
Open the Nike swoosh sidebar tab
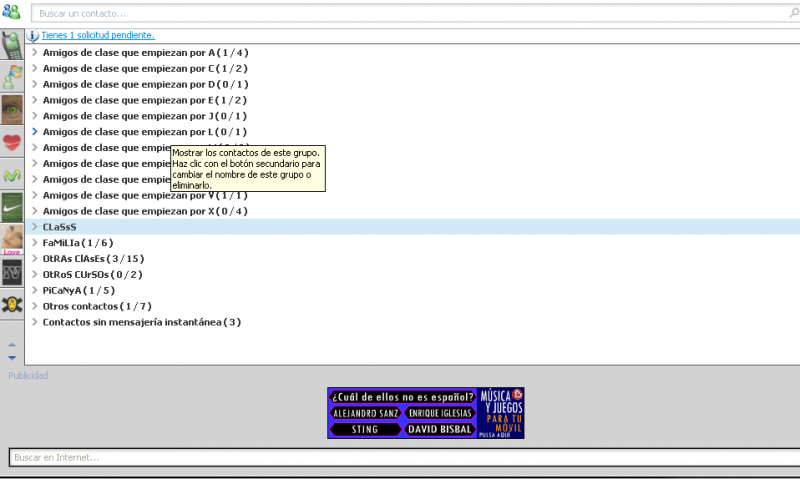pos(12,207)
